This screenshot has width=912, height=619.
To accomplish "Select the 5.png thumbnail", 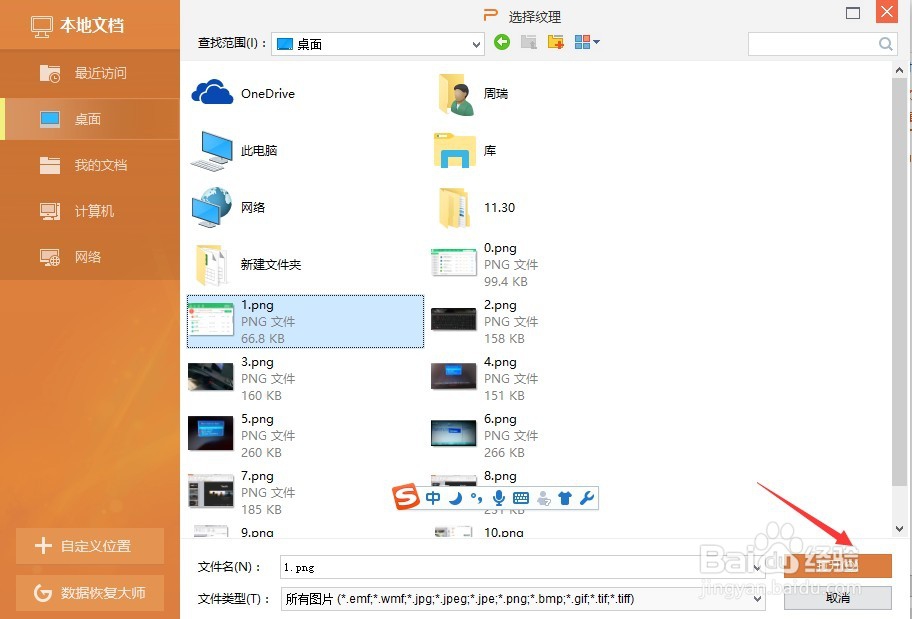I will tap(211, 433).
